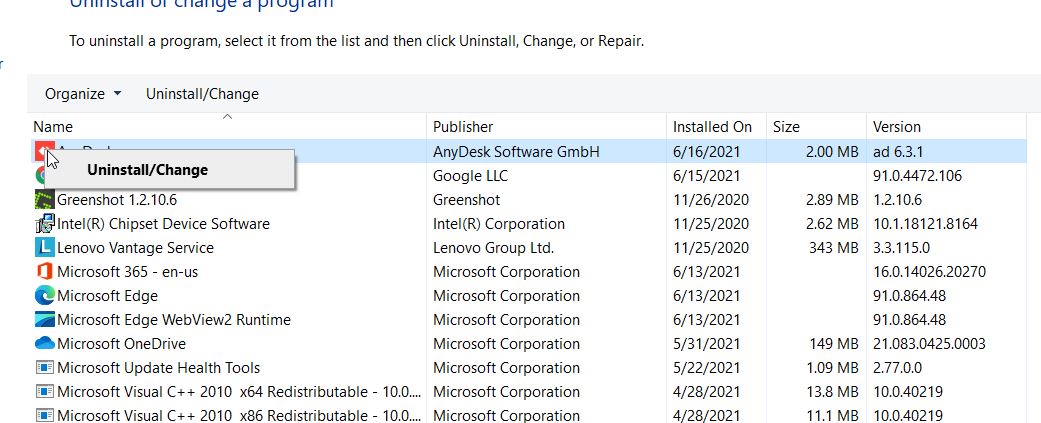The image size is (1041, 423).
Task: Click the Visual C++ 2010 x64 icon
Action: 44,391
